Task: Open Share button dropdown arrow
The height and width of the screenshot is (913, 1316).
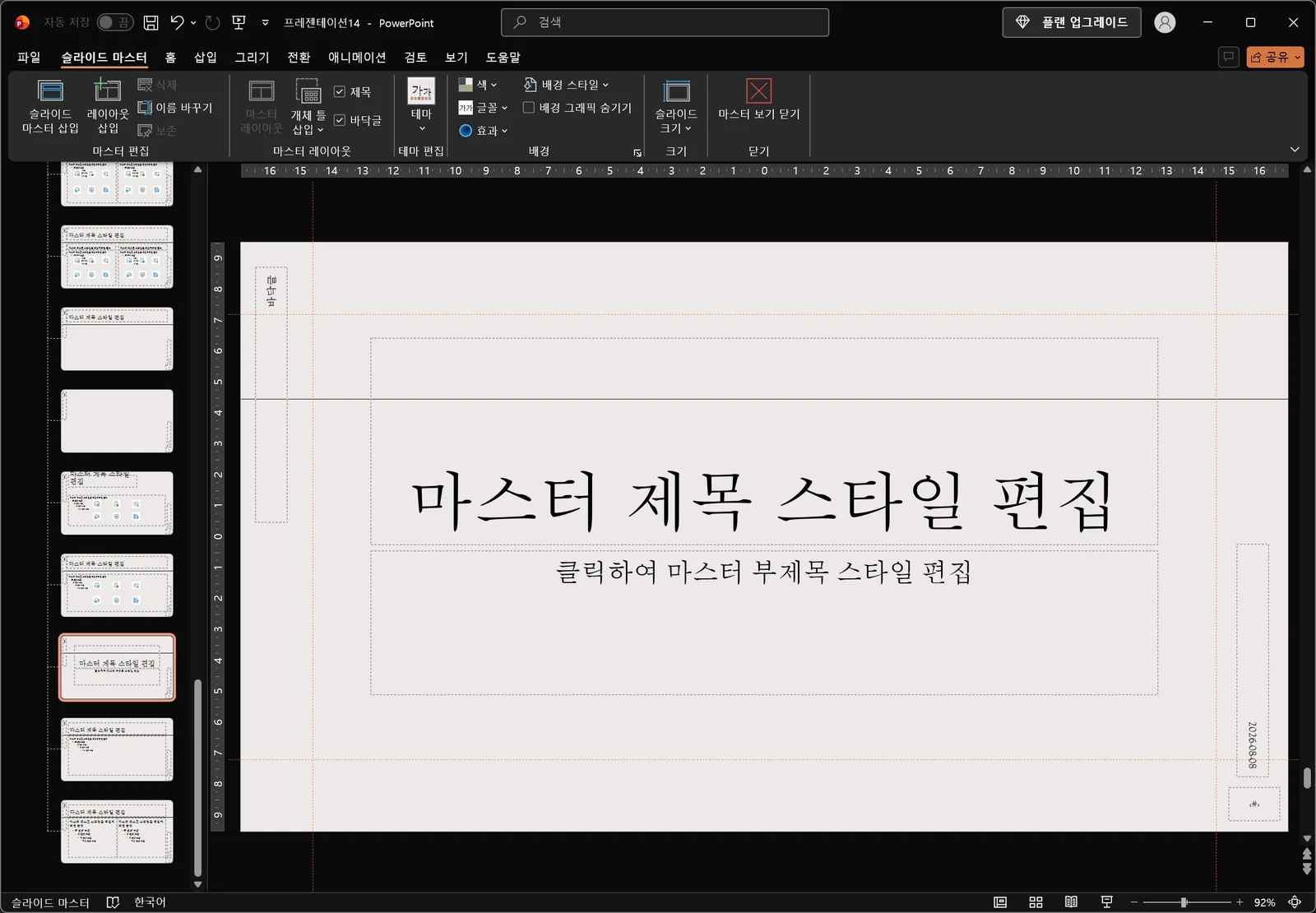Action: [1298, 57]
